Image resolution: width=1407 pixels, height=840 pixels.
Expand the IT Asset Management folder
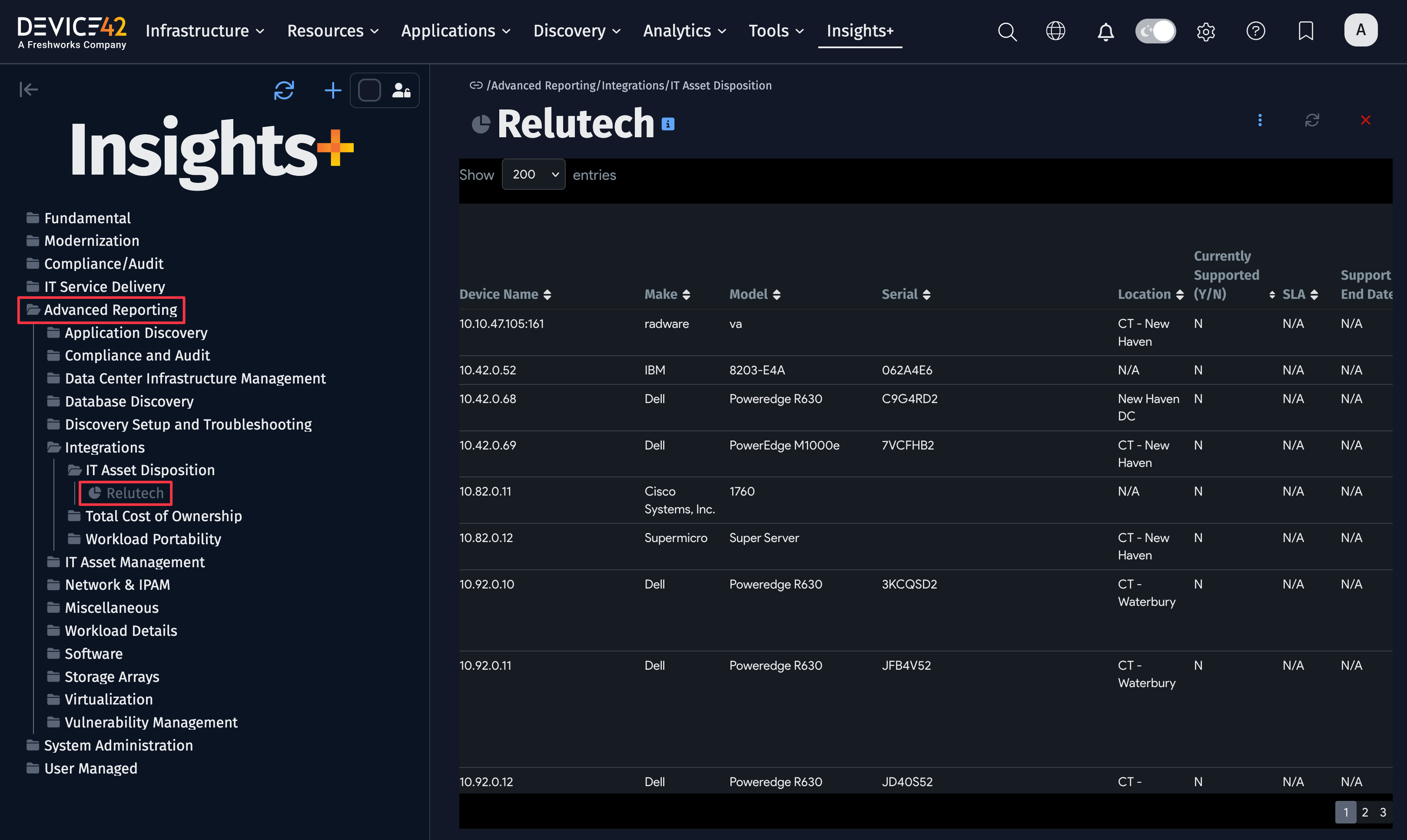[x=135, y=562]
